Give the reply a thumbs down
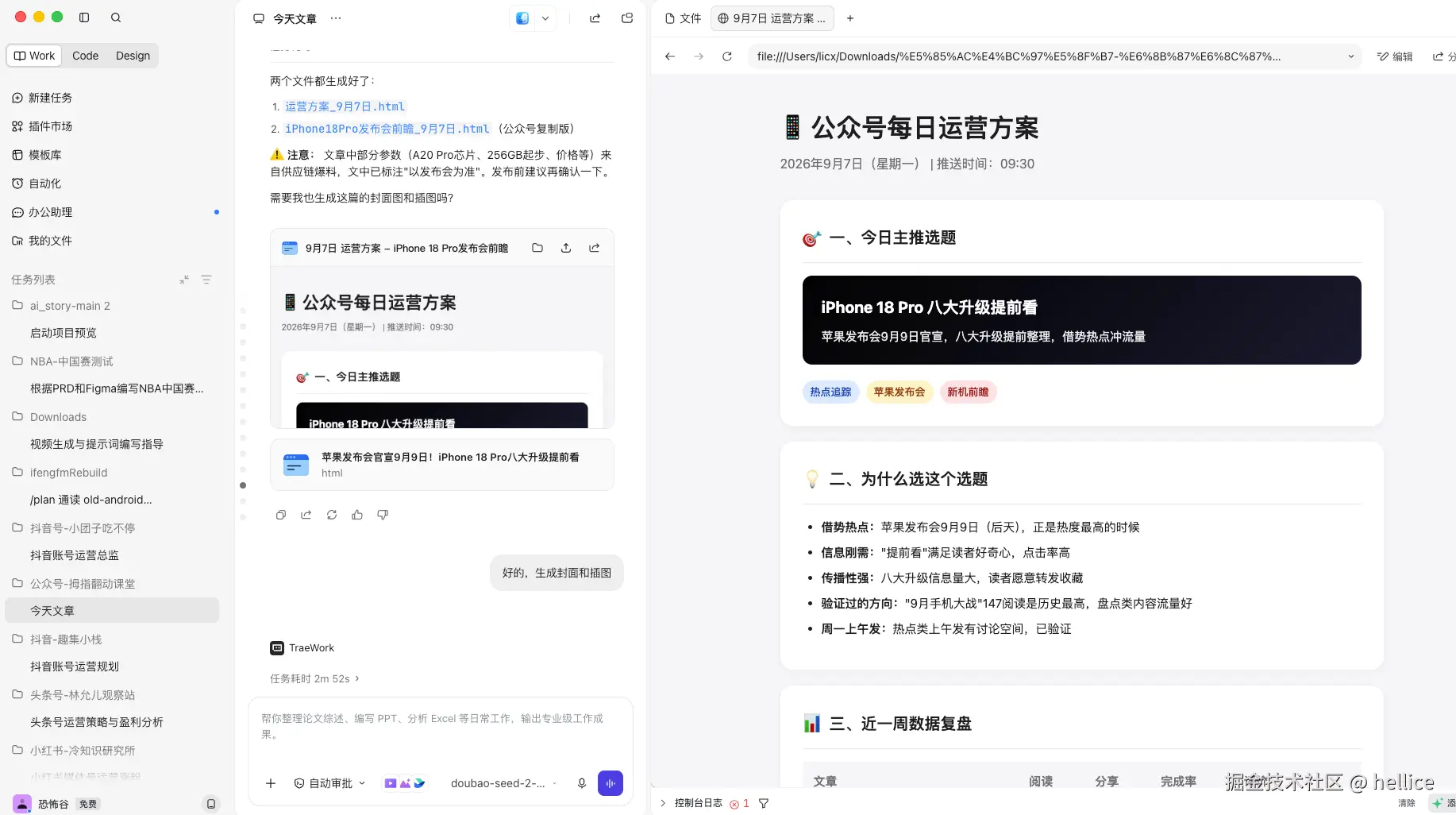Viewport: 1456px width, 815px height. (383, 515)
